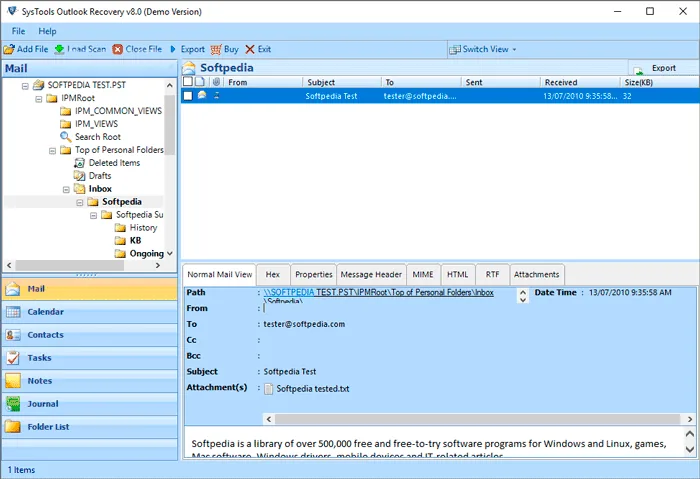This screenshot has width=700, height=479.
Task: Click the Journal navigation icon
Action: [x=12, y=404]
